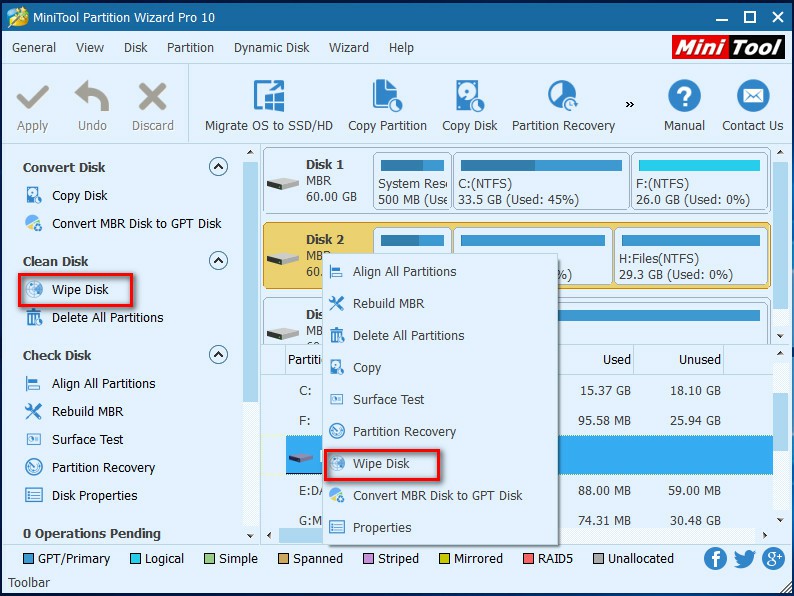Viewport: 794px width, 596px height.
Task: Choose Convert MBR Disk to GPT Disk in the context menu
Action: point(440,496)
